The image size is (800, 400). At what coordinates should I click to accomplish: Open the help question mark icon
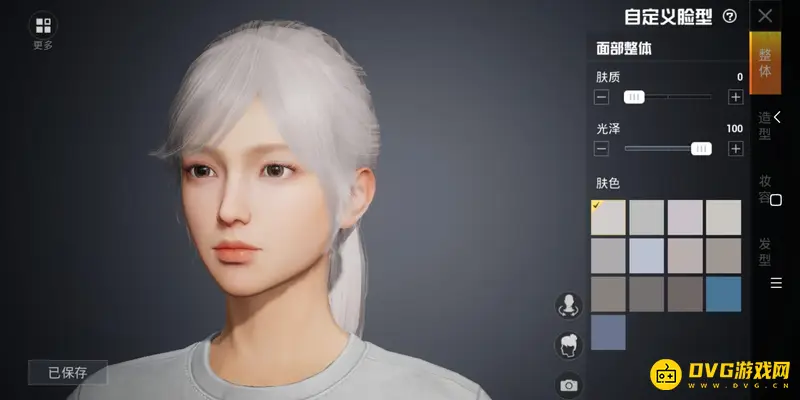coord(730,17)
